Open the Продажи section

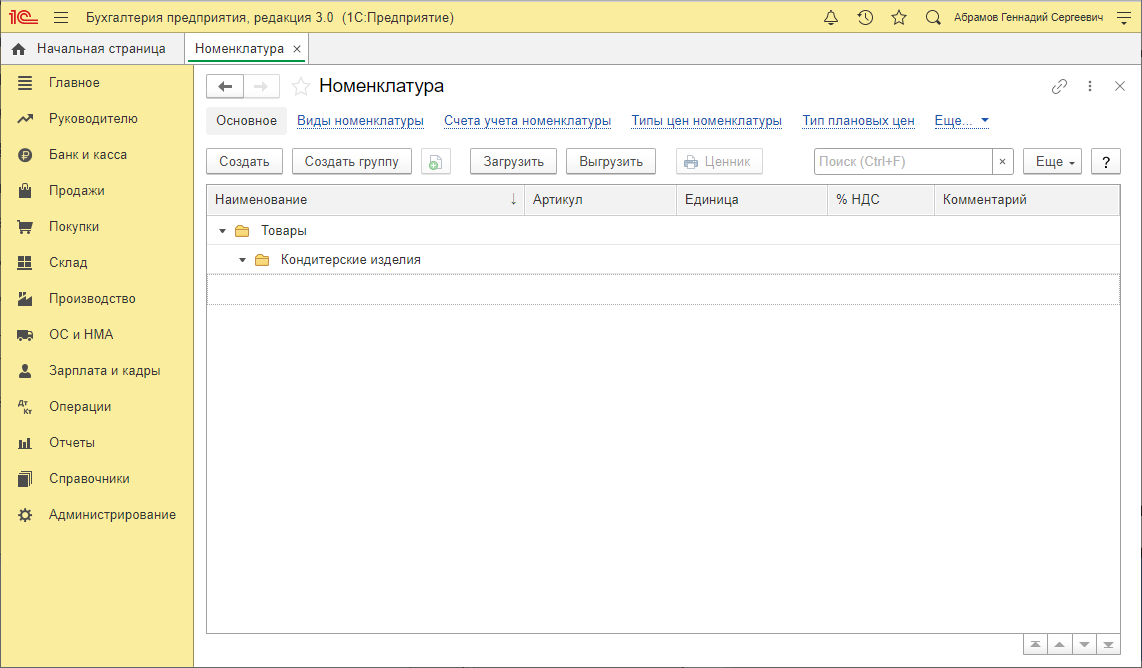(x=77, y=191)
